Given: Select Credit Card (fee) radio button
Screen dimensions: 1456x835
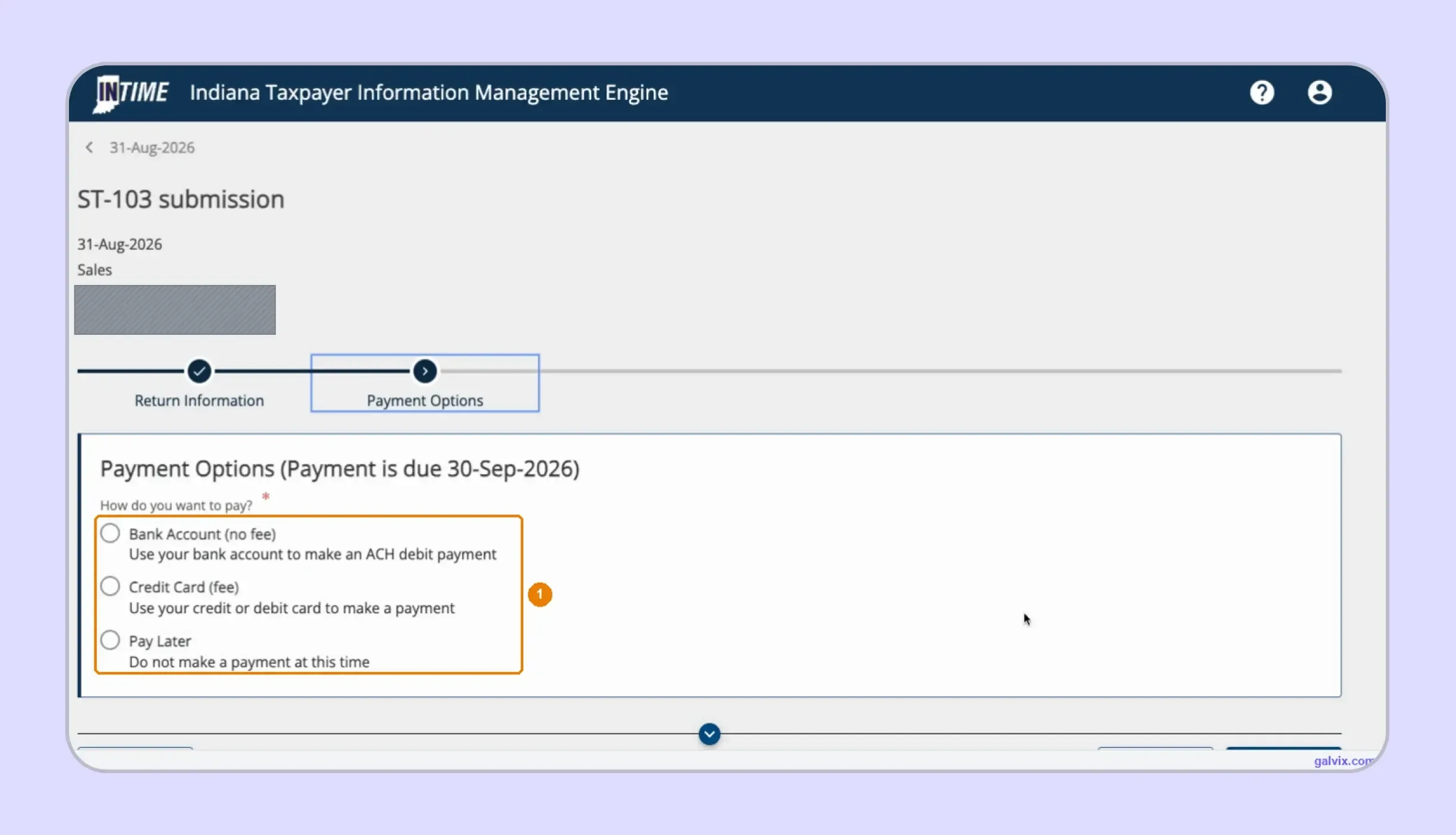Looking at the screenshot, I should click(x=110, y=586).
